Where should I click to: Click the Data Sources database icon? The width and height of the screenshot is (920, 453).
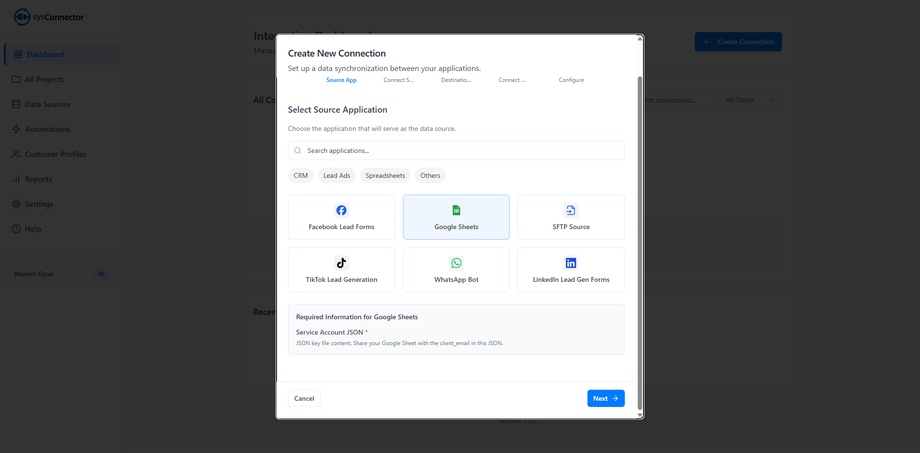[16, 104]
